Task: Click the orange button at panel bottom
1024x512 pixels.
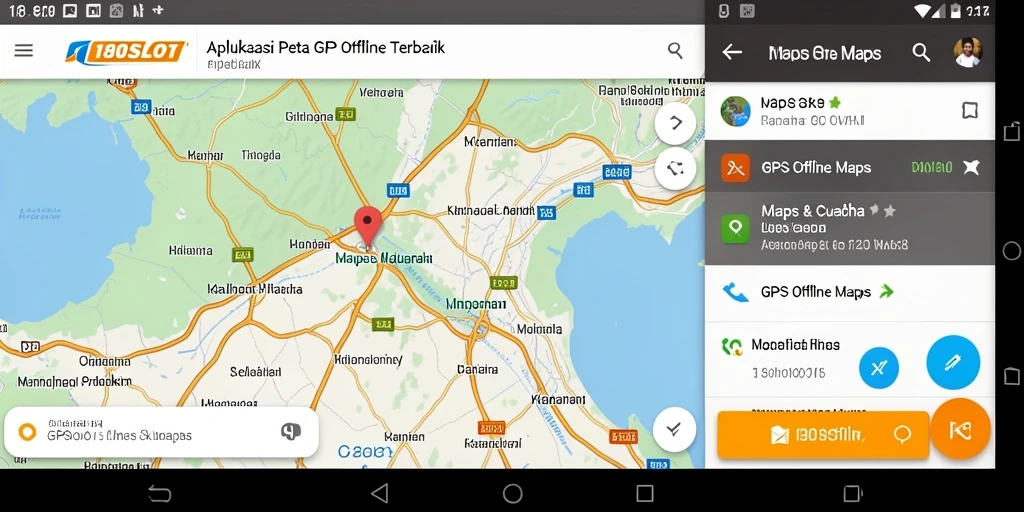Action: (823, 435)
